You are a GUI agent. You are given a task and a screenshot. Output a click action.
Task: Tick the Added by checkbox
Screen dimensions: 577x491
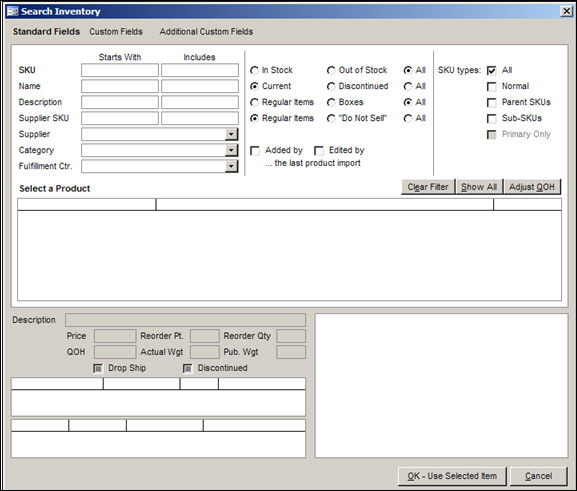(x=255, y=151)
